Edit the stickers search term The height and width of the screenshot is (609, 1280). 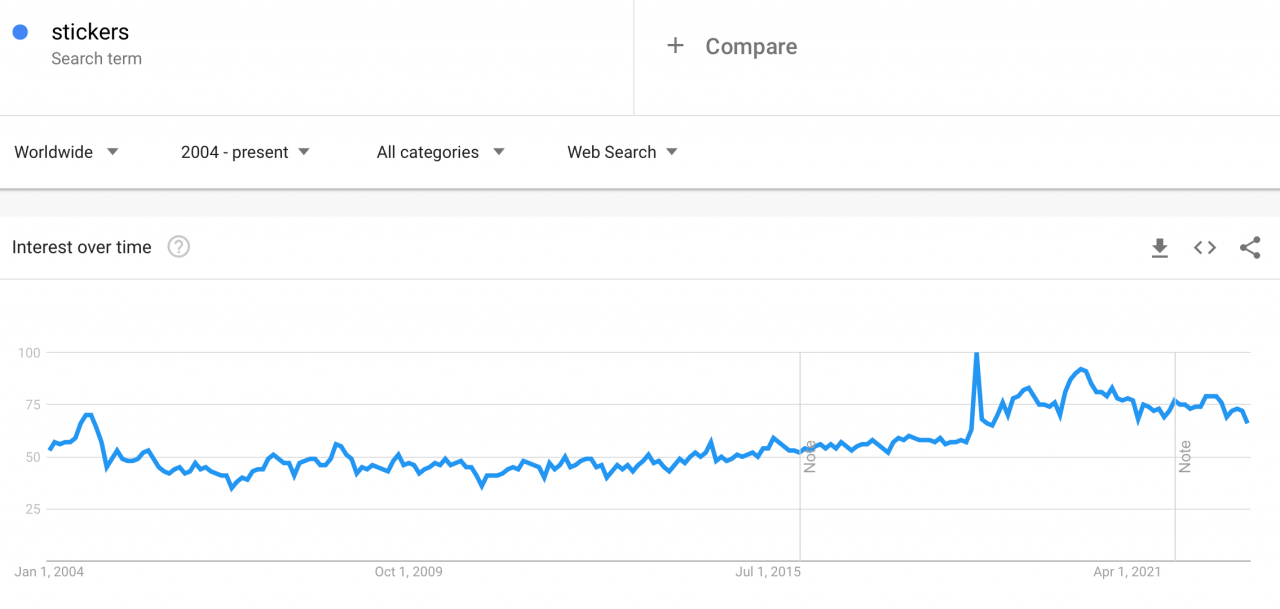click(x=90, y=32)
